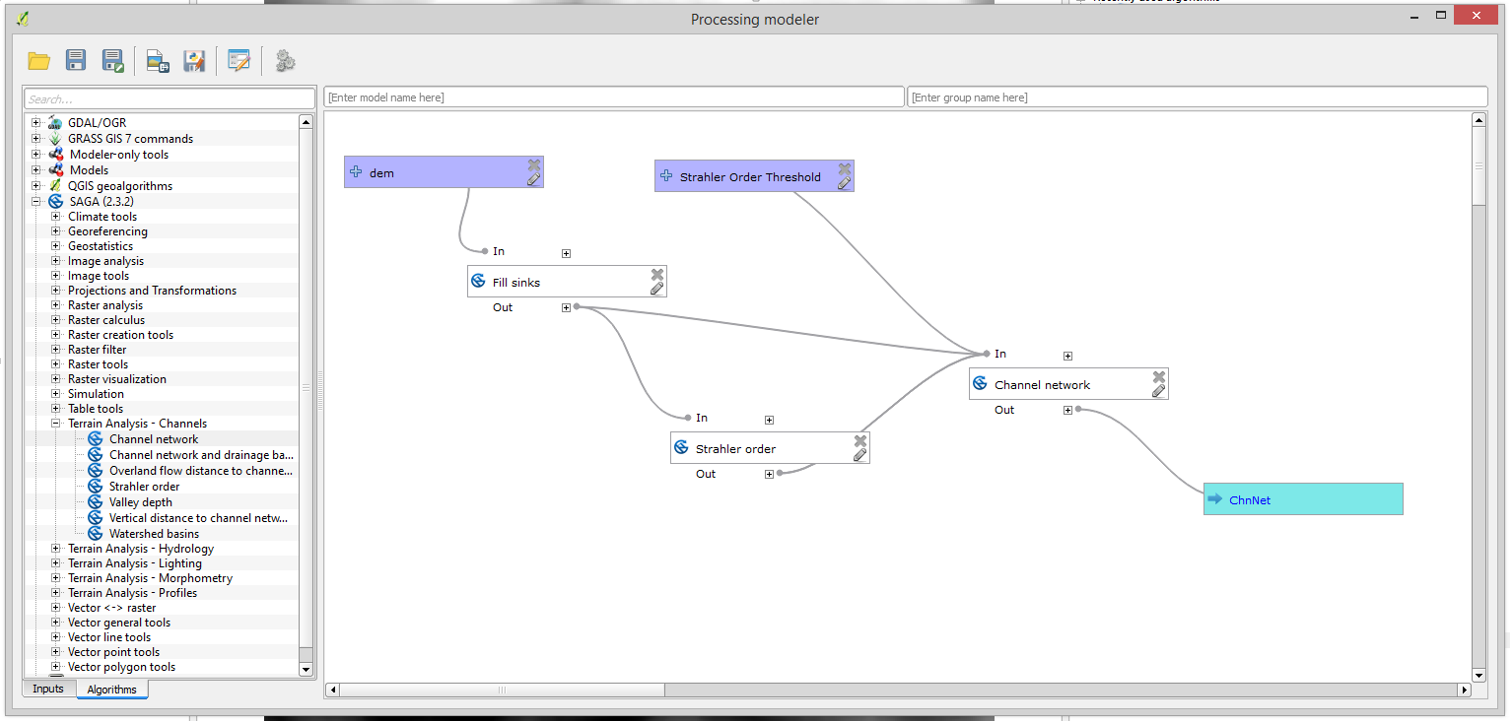
Task: Expand the GDAL/OGR tree group
Action: (37, 123)
